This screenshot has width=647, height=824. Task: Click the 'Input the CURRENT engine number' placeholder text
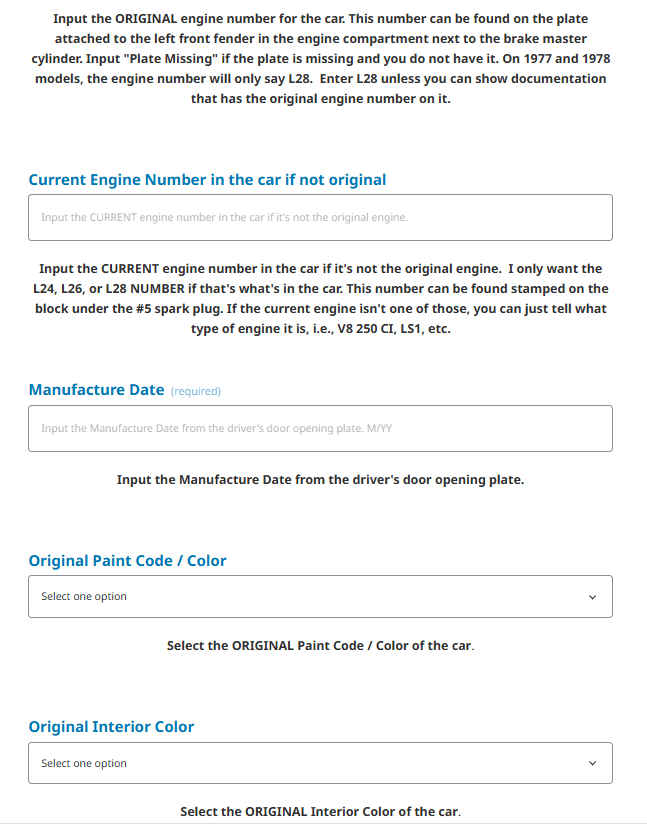point(224,217)
